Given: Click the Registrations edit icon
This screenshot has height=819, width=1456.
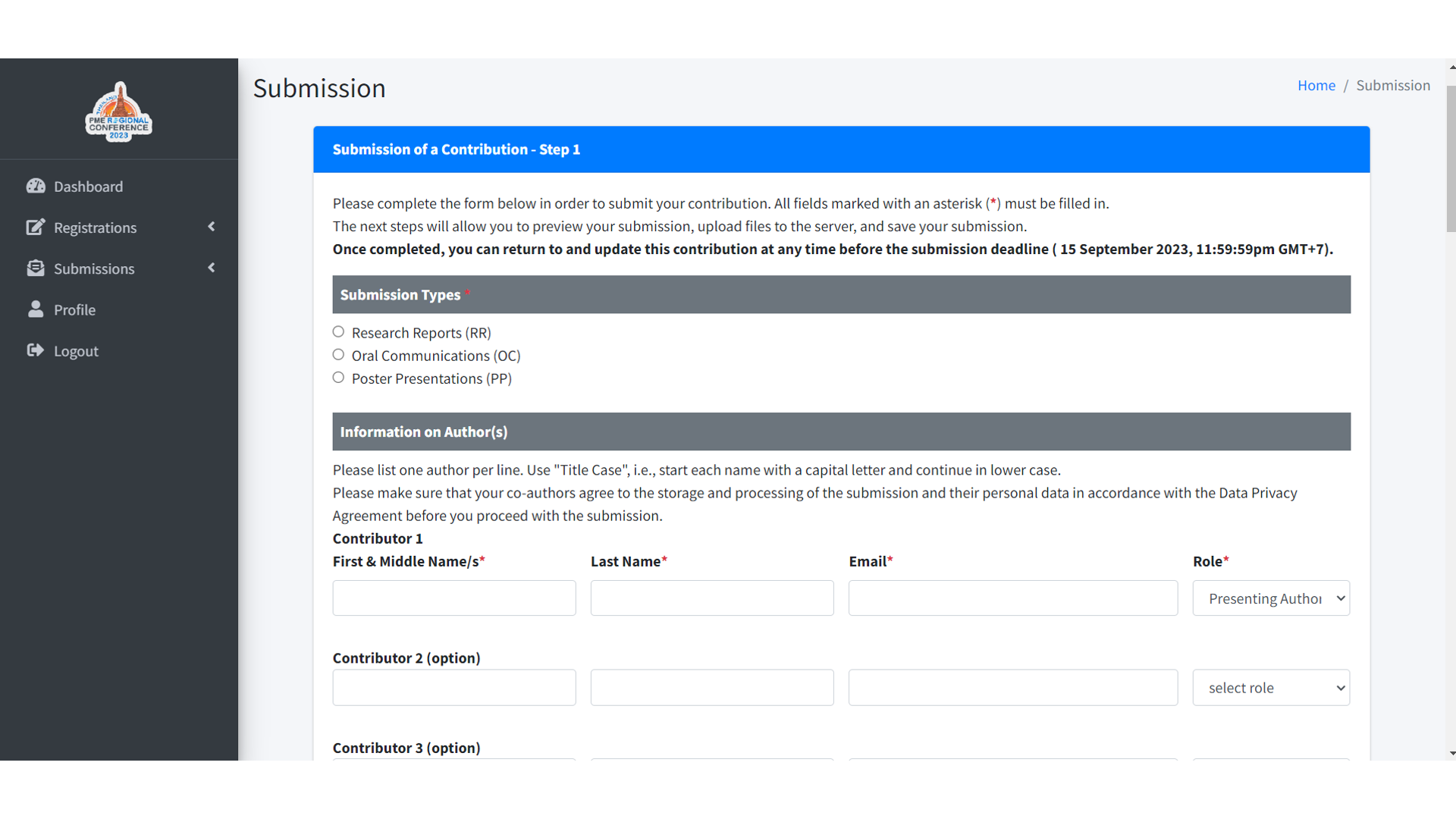Looking at the screenshot, I should click(x=36, y=227).
